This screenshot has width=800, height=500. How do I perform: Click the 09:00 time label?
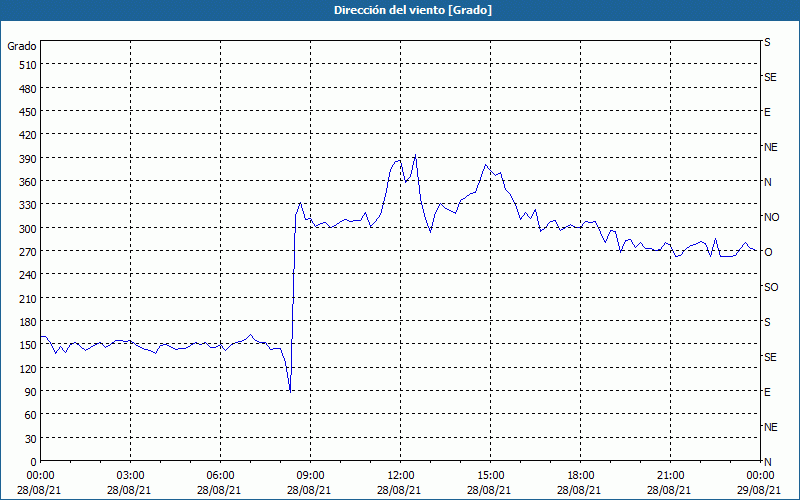tap(310, 476)
